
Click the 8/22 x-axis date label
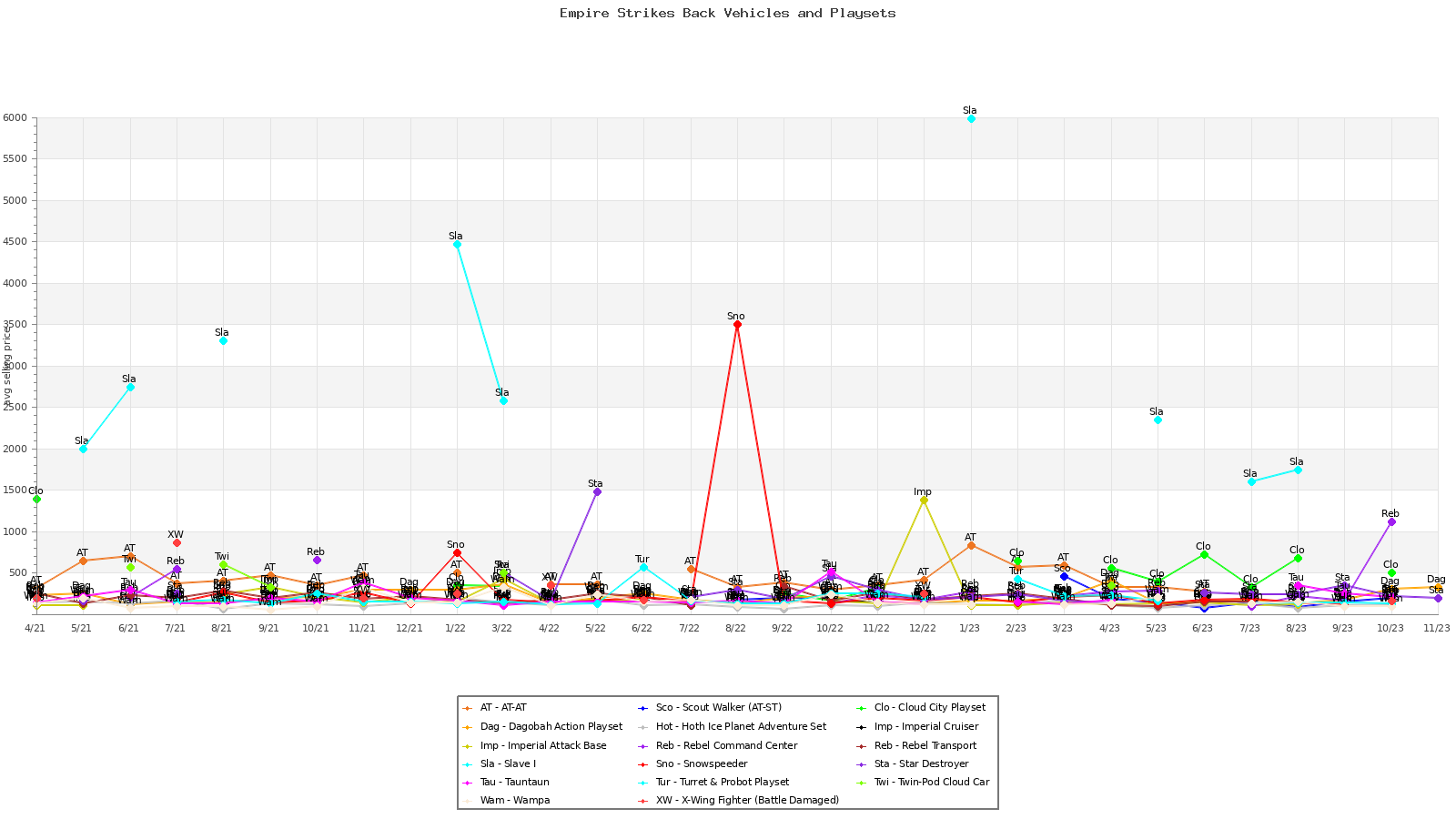pyautogui.click(x=736, y=628)
